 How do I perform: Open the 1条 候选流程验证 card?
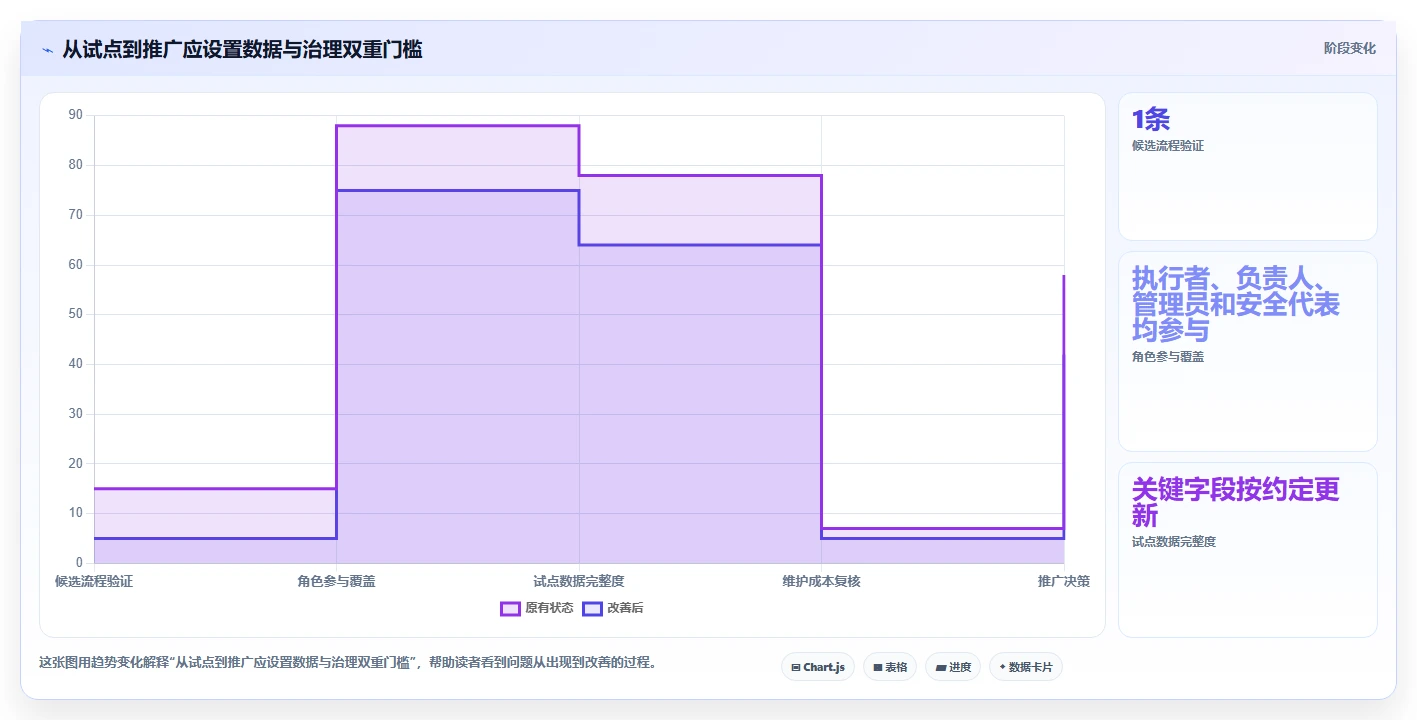pyautogui.click(x=1247, y=166)
